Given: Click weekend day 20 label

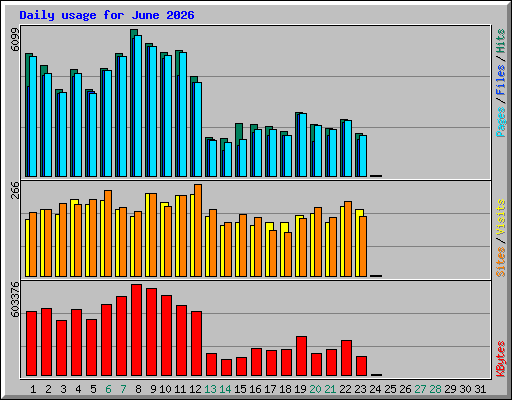Looking at the screenshot, I should [315, 389].
